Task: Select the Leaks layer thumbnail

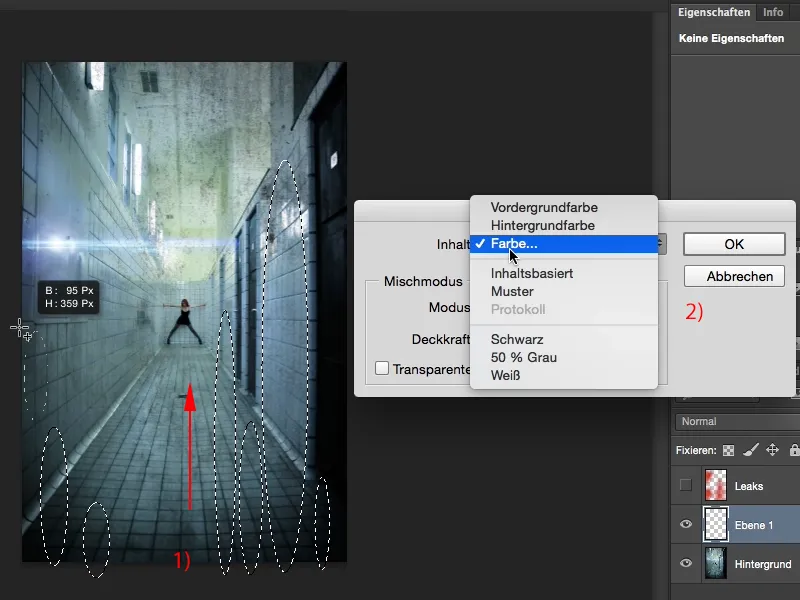Action: [x=717, y=486]
